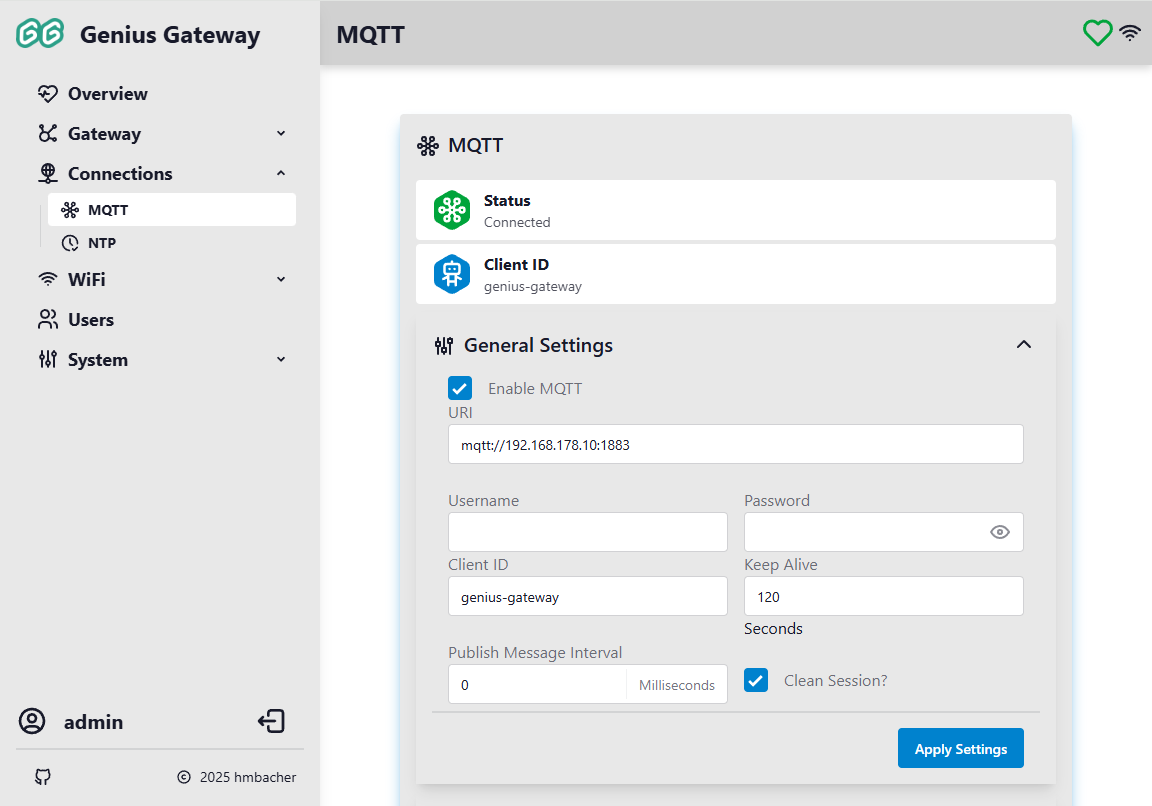Open the GitHub icon link
The image size is (1152, 806).
point(43,777)
